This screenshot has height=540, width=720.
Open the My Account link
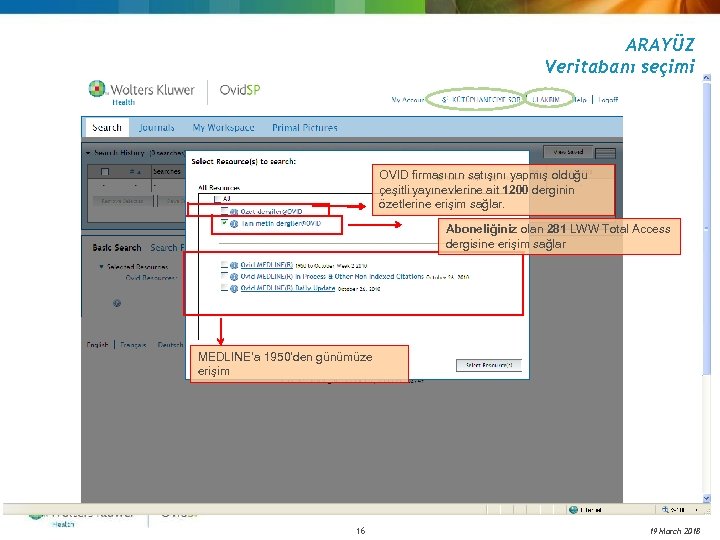407,100
